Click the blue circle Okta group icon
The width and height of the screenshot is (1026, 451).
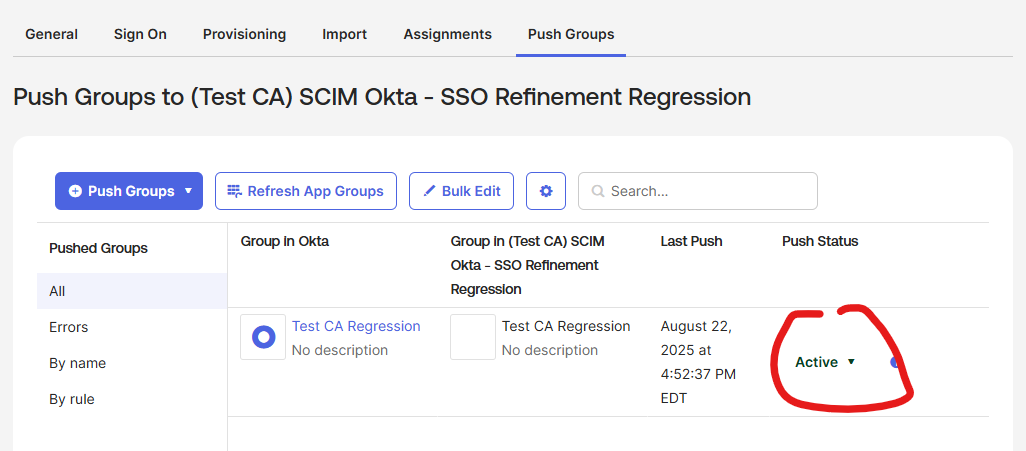coord(263,337)
